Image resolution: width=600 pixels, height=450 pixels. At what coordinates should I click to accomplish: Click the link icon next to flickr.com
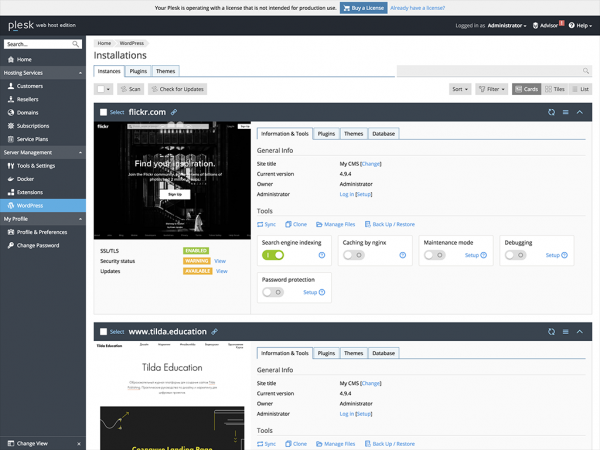tap(174, 112)
